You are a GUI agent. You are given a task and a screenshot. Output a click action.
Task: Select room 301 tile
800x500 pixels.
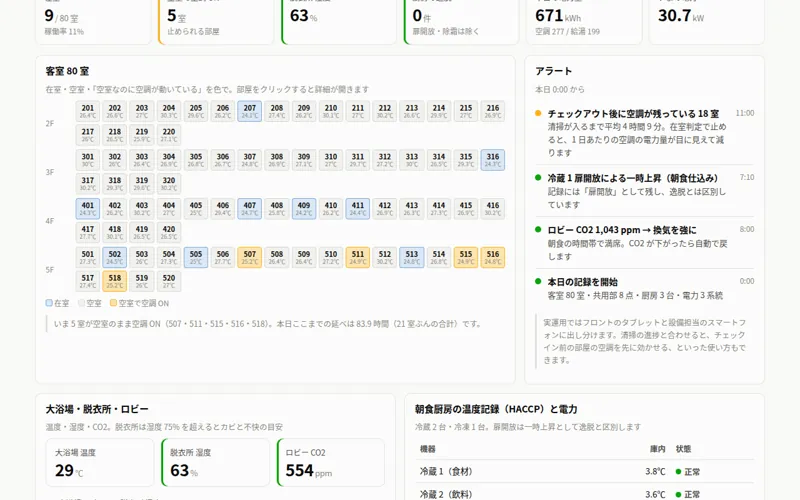88,160
